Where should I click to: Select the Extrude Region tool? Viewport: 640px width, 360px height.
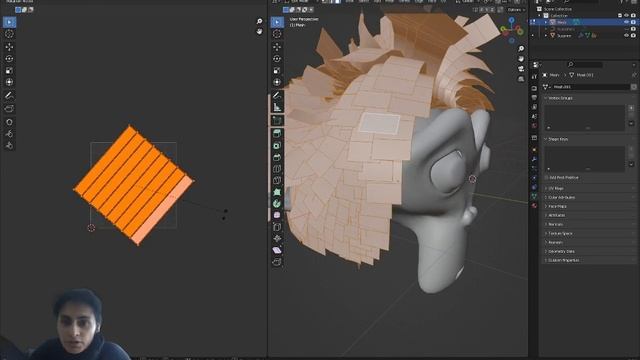pyautogui.click(x=277, y=133)
